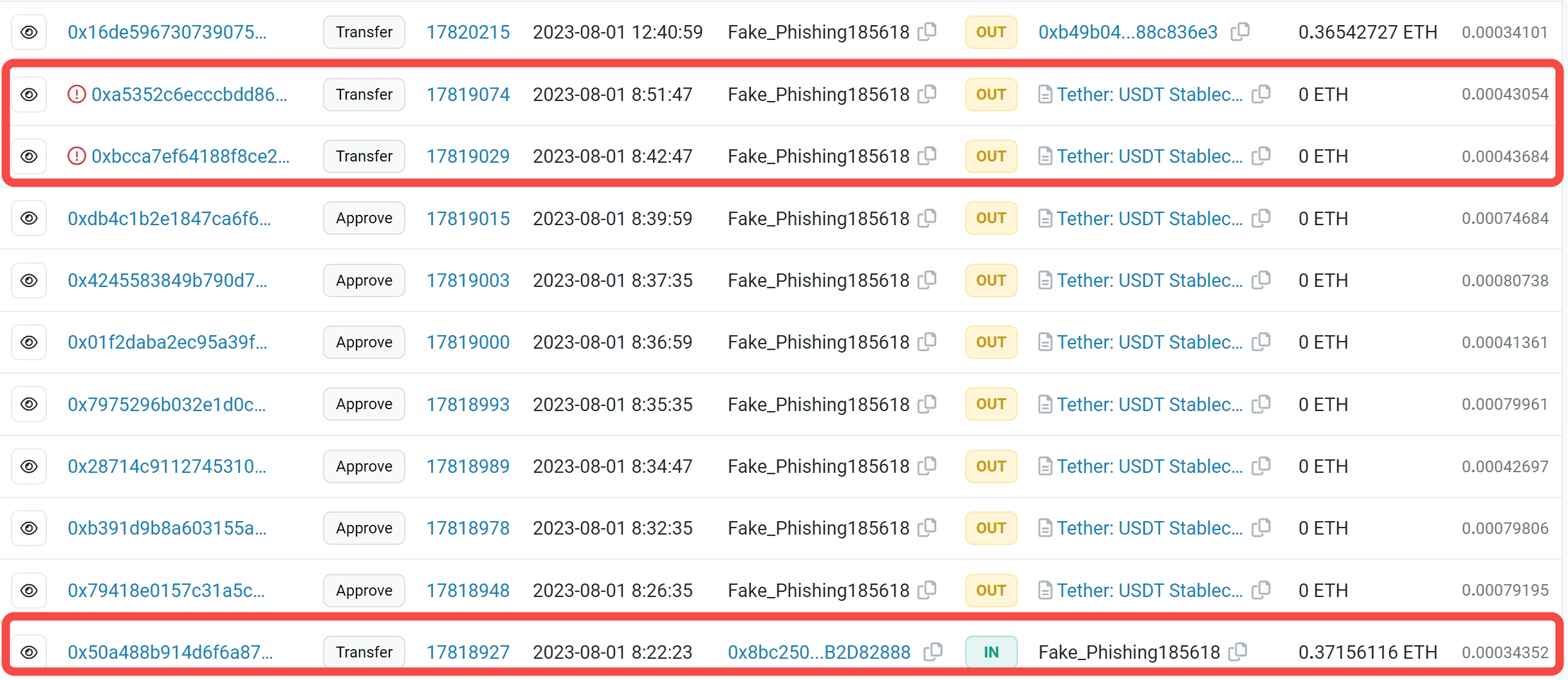Click Approve method badge in block 17819015 row
1568x680 pixels.
coord(364,218)
